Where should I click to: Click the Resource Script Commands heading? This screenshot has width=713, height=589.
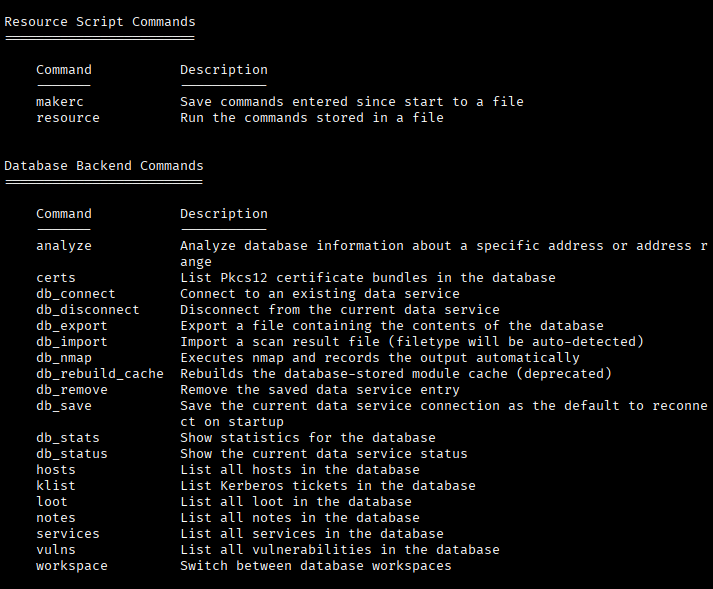click(100, 22)
